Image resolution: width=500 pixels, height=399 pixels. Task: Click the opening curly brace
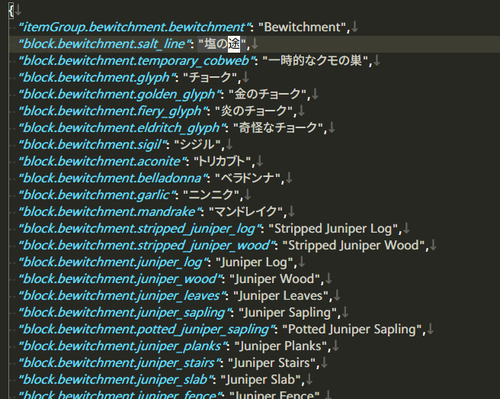pos(11,11)
